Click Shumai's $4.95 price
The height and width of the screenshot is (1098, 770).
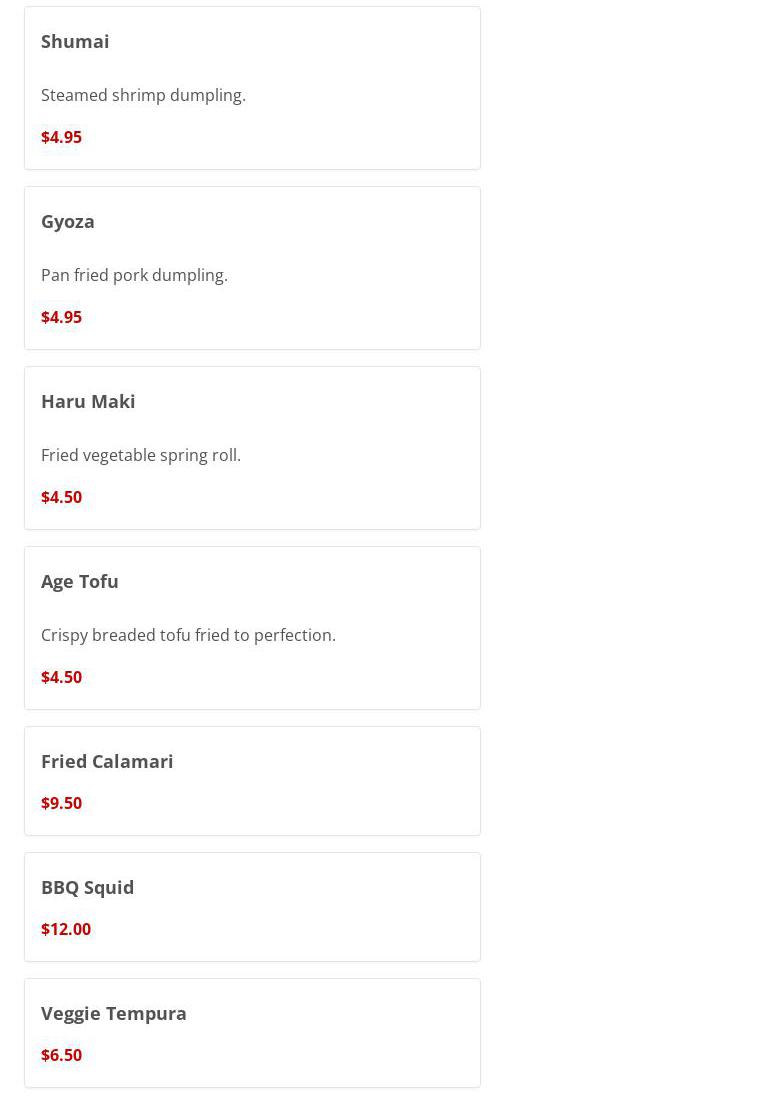61,137
